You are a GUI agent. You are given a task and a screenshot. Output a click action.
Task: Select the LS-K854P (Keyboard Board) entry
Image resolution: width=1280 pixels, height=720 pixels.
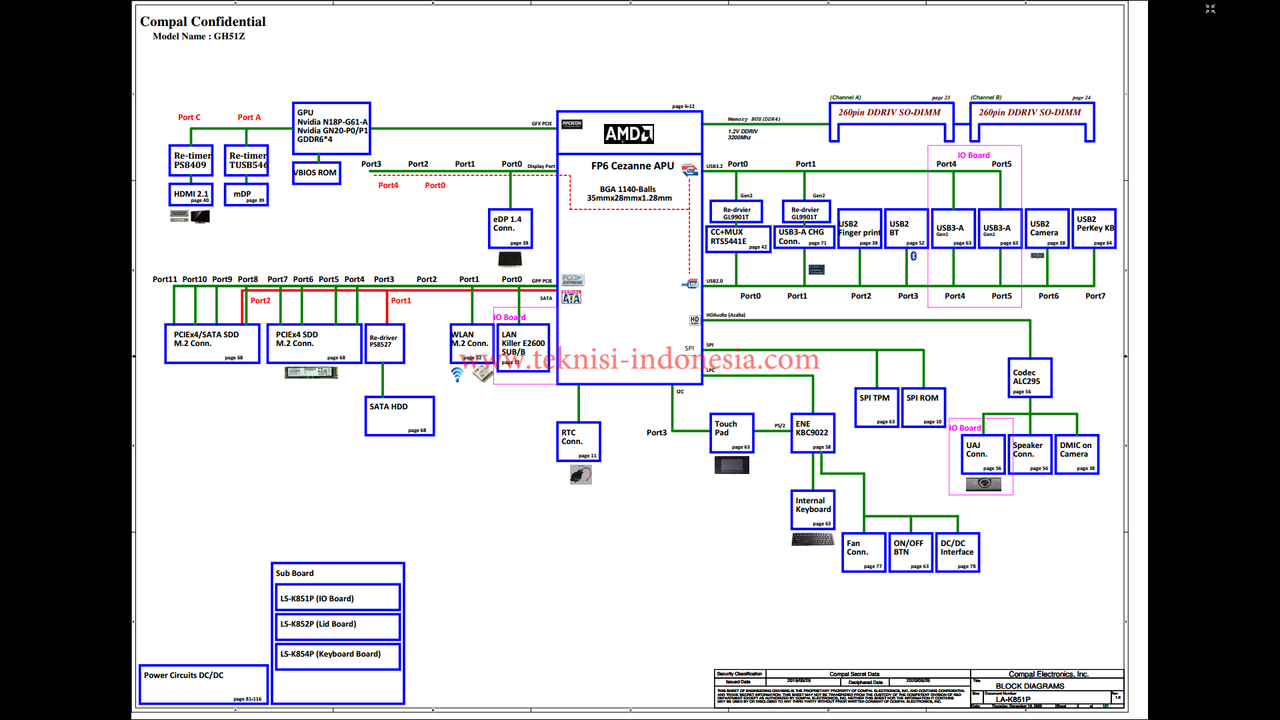(x=338, y=656)
